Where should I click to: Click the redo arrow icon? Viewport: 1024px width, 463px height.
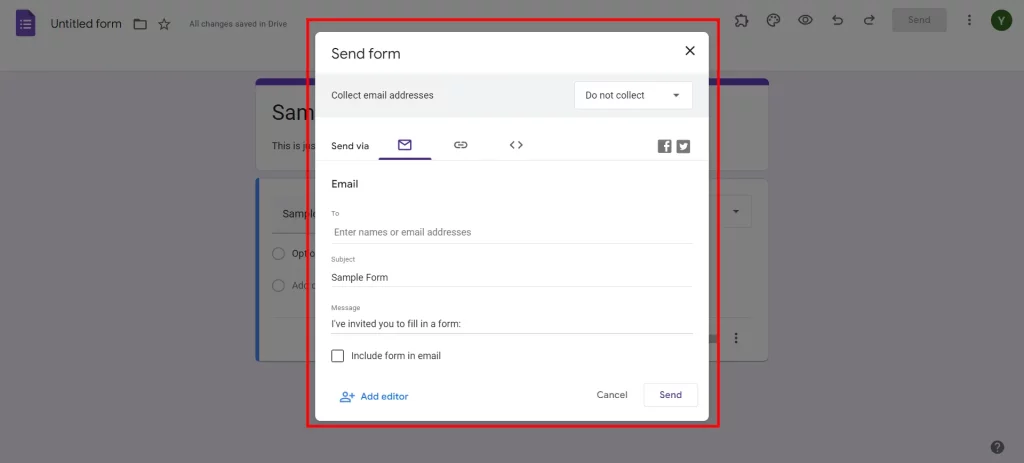pyautogui.click(x=869, y=20)
